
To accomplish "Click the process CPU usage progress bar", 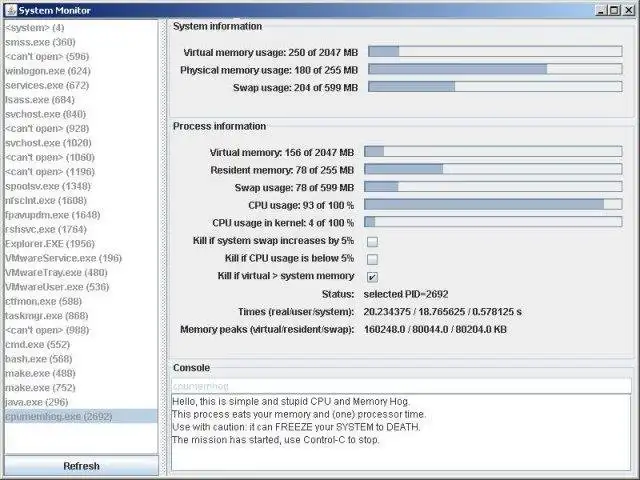I will [493, 204].
